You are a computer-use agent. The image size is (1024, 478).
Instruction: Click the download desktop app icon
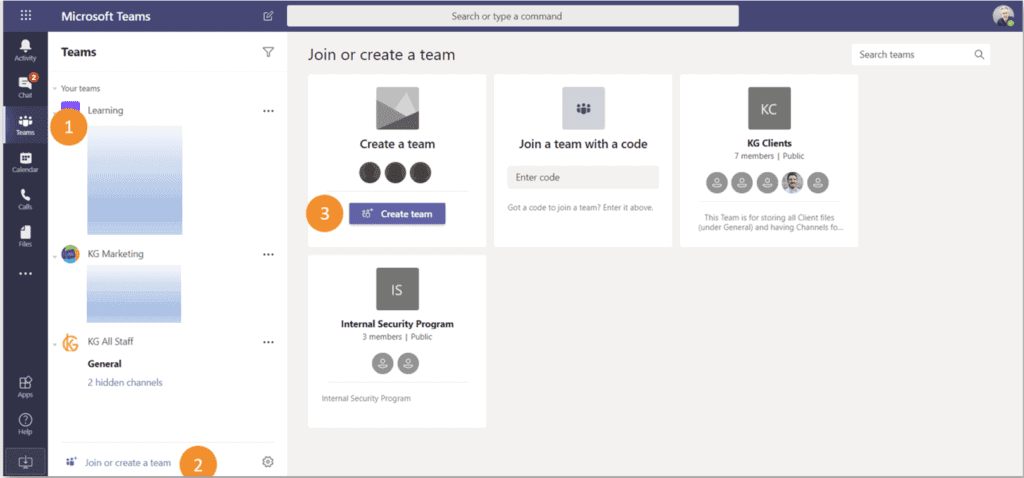(x=25, y=462)
